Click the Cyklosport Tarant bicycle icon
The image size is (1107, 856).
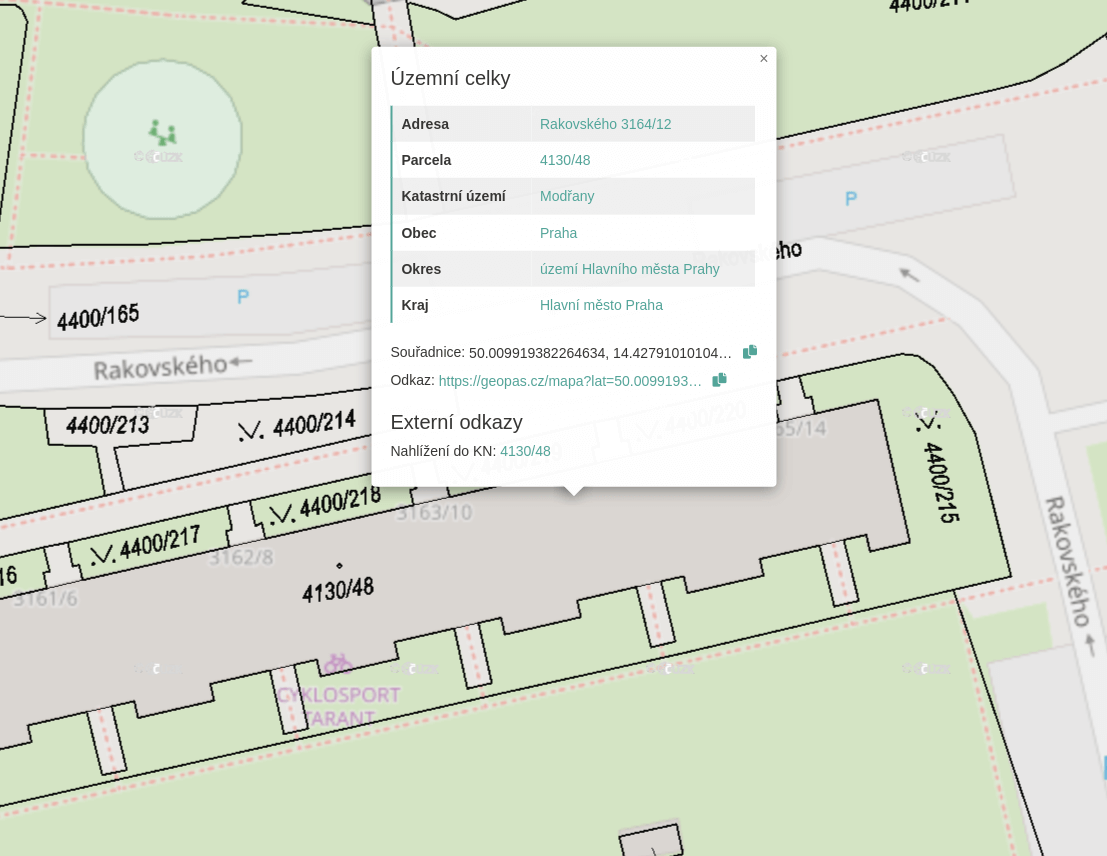[x=338, y=664]
